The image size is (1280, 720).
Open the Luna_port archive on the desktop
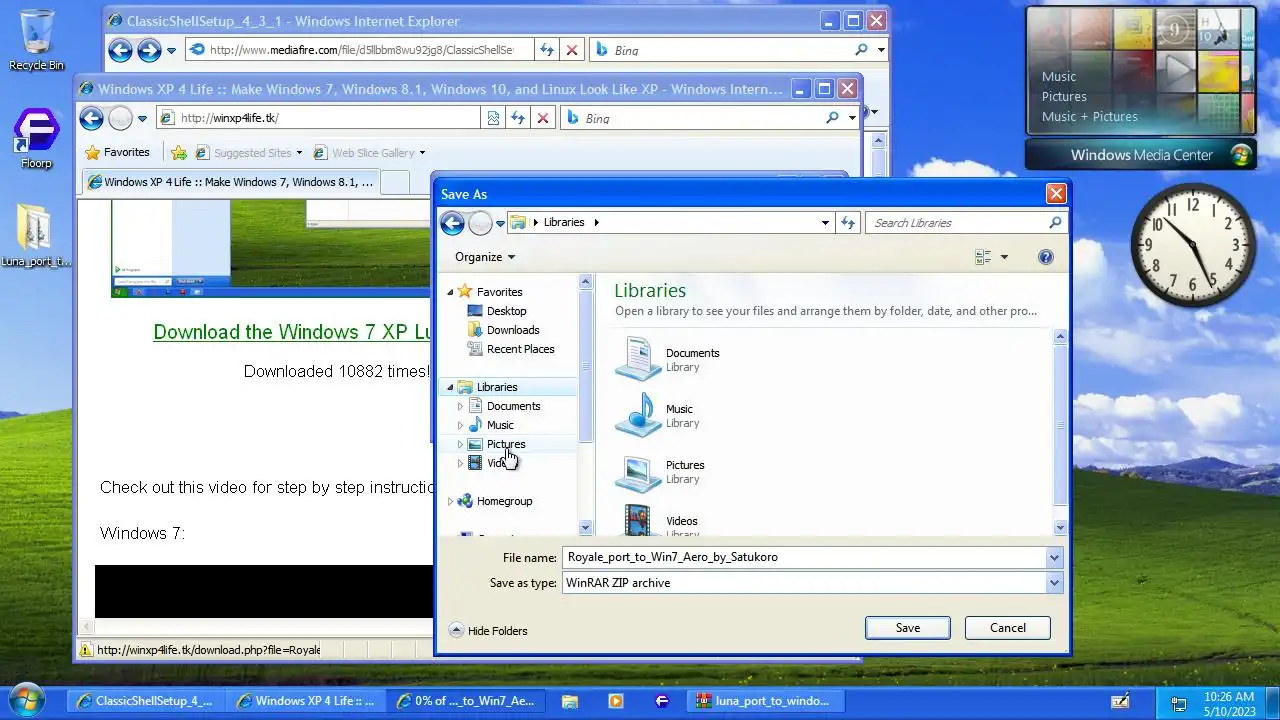pos(36,235)
